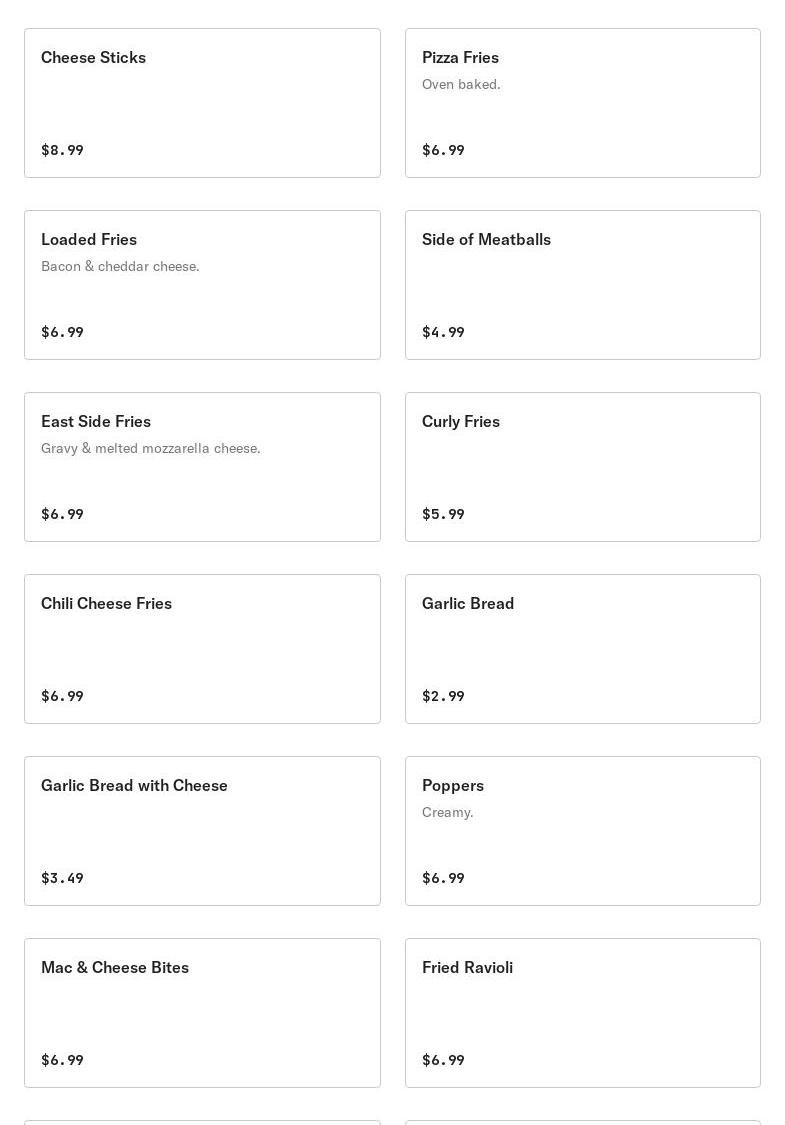Click the "Oven baked." description text

(x=461, y=84)
